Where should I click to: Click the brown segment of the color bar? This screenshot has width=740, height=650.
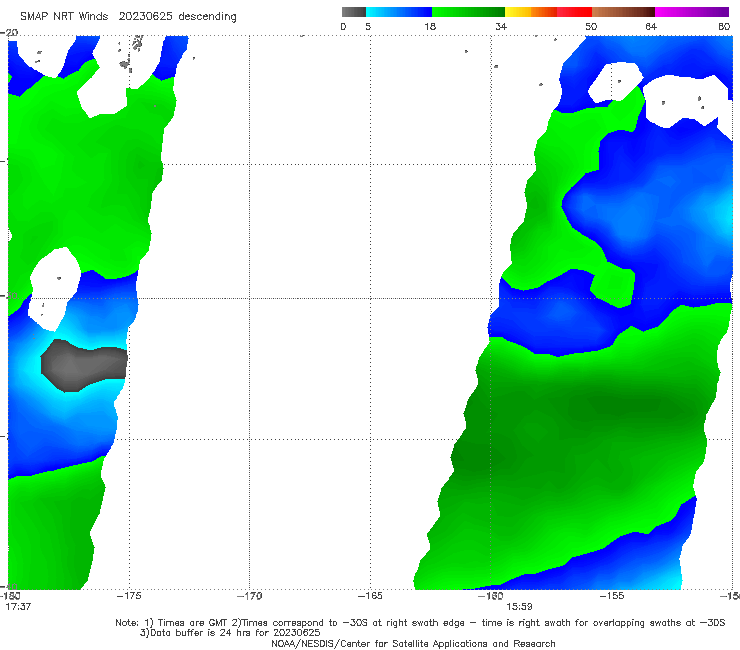coord(623,12)
